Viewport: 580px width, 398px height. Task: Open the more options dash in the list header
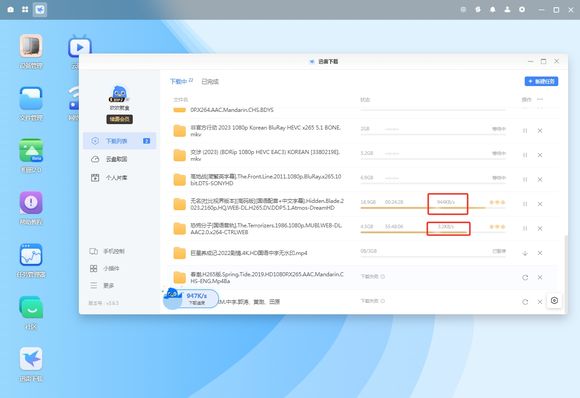(x=540, y=100)
